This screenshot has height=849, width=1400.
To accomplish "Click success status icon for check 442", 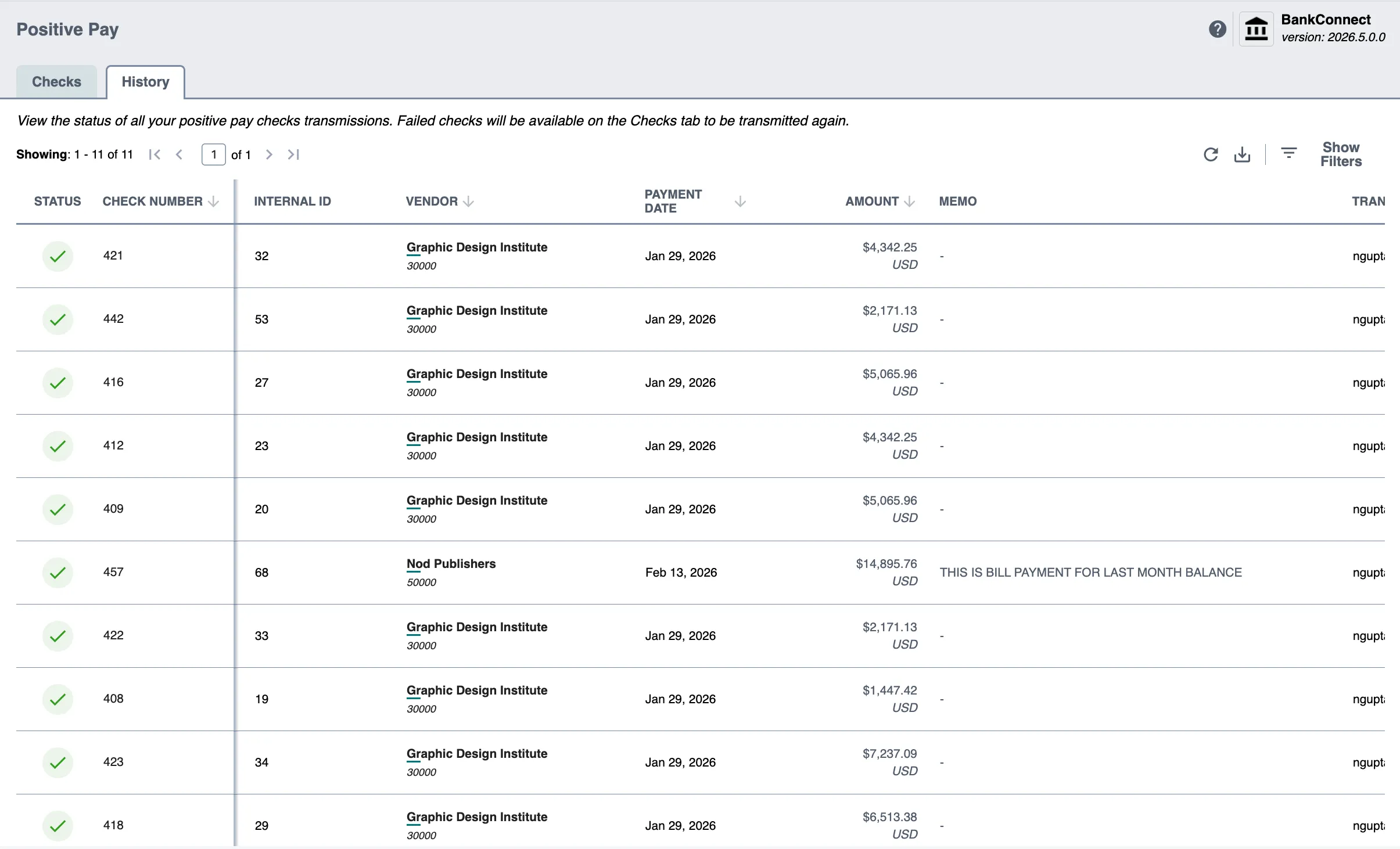I will [x=58, y=319].
